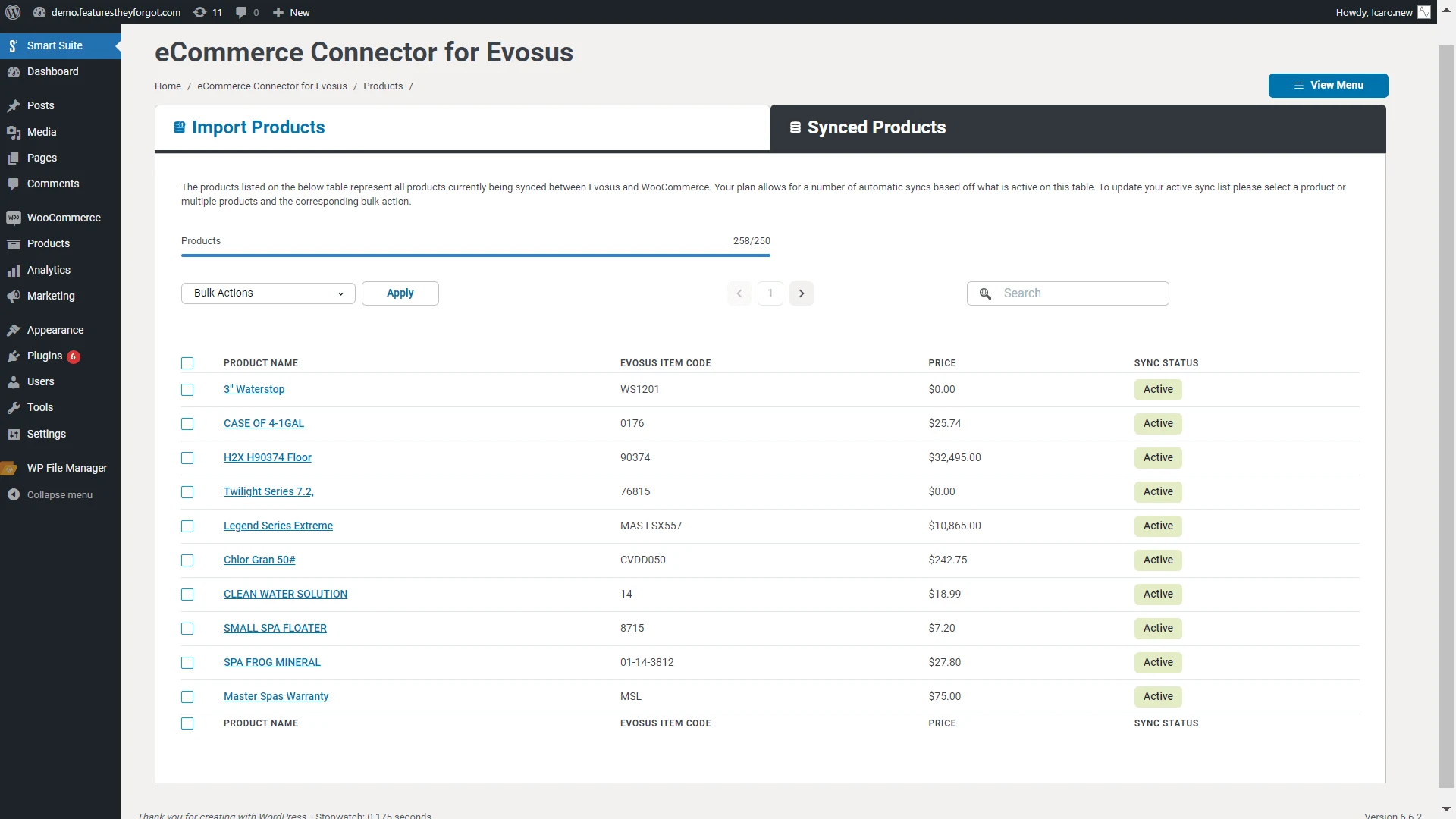The image size is (1456, 819).
Task: Click the WordPress logo icon
Action: (13, 12)
